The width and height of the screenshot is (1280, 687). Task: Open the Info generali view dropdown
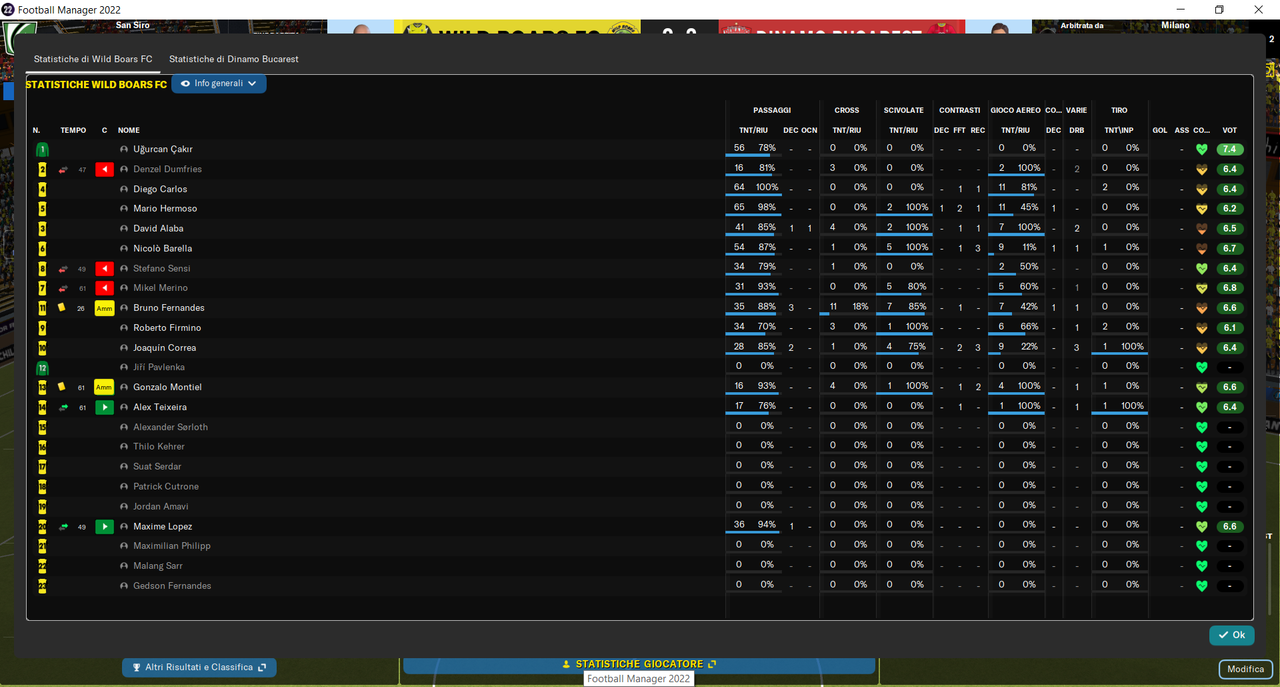click(x=219, y=84)
